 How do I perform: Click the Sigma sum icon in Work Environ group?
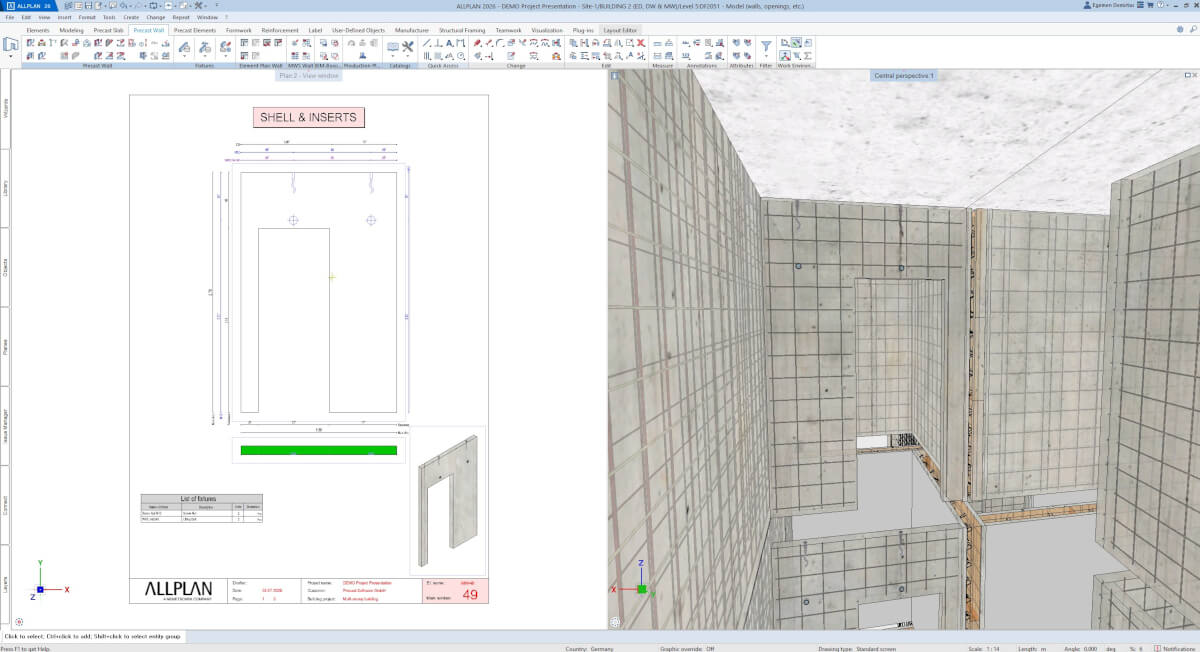point(807,56)
